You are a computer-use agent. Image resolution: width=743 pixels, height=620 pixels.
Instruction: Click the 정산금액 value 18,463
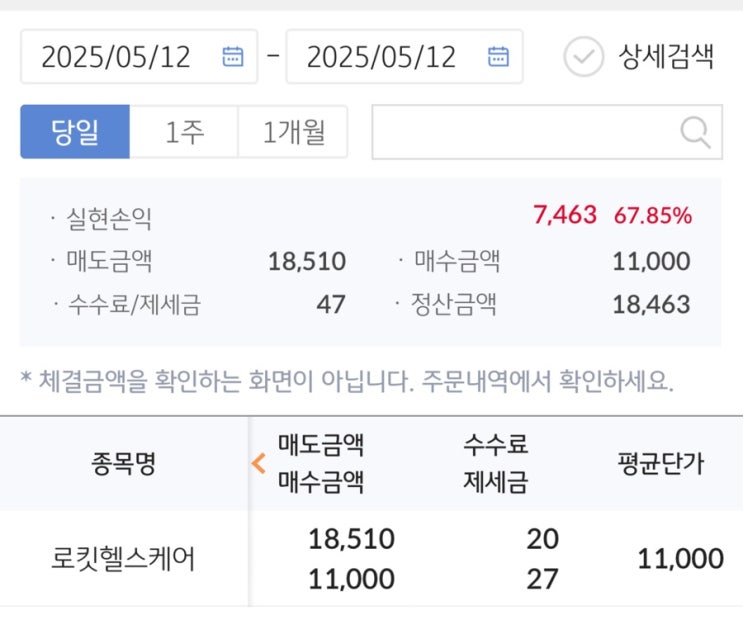651,304
